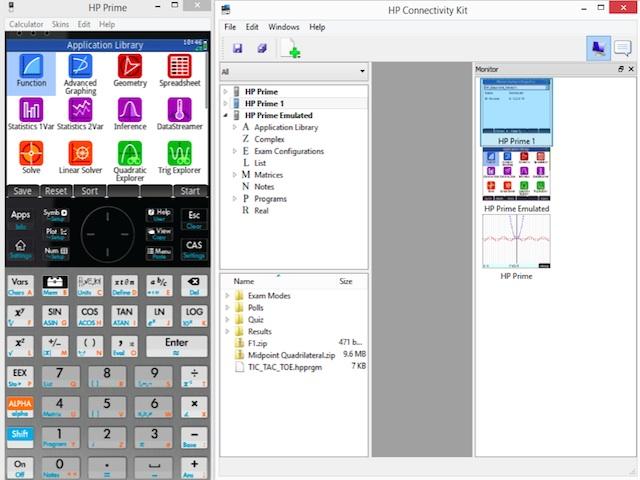Click the calculator ALPHA key
This screenshot has height=480, width=640.
point(20,407)
